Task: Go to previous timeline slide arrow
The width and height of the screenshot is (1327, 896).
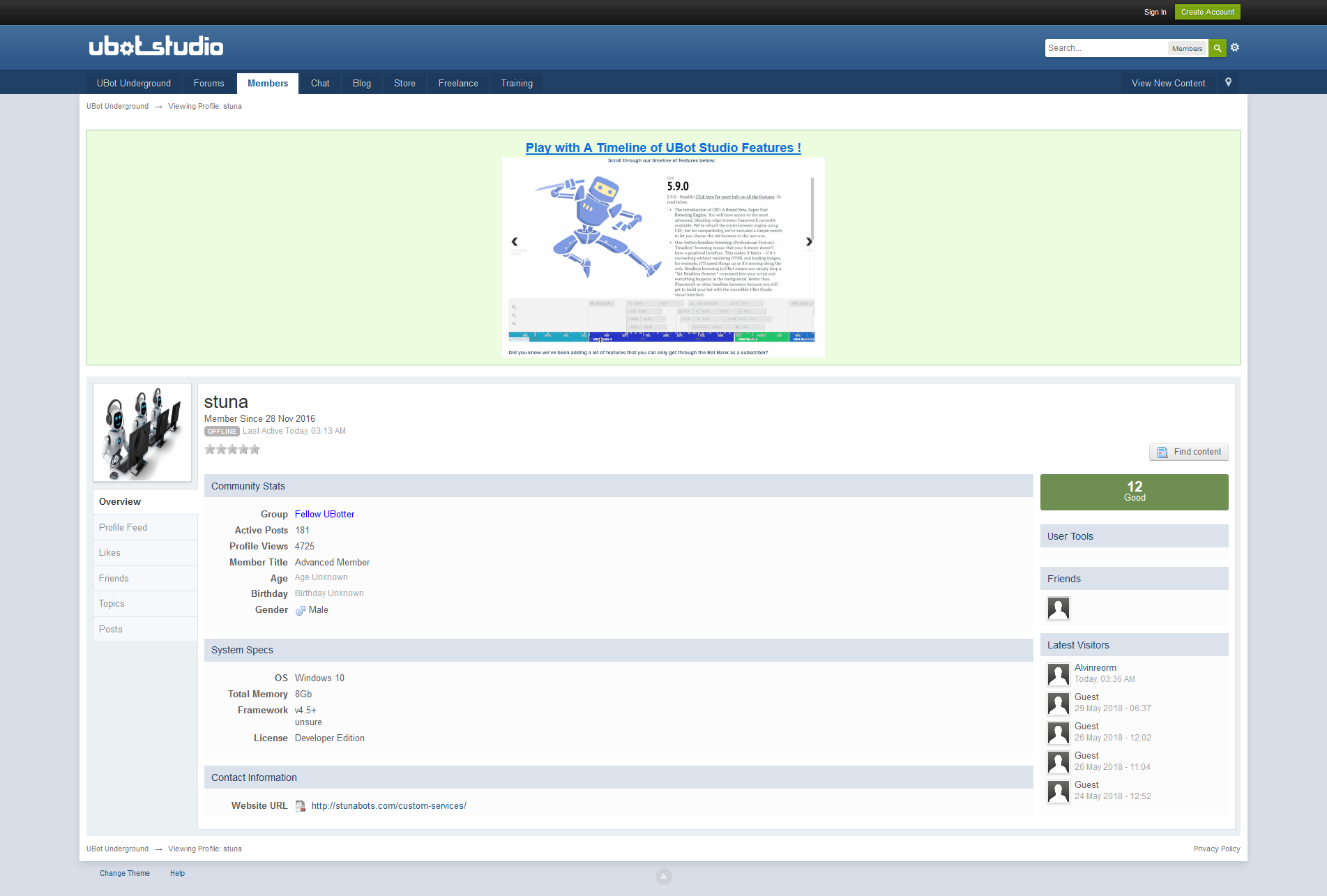Action: [x=515, y=241]
